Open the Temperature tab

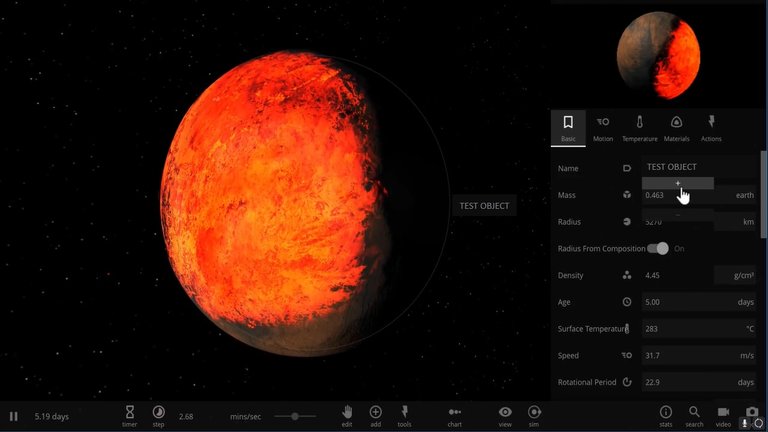tap(640, 128)
